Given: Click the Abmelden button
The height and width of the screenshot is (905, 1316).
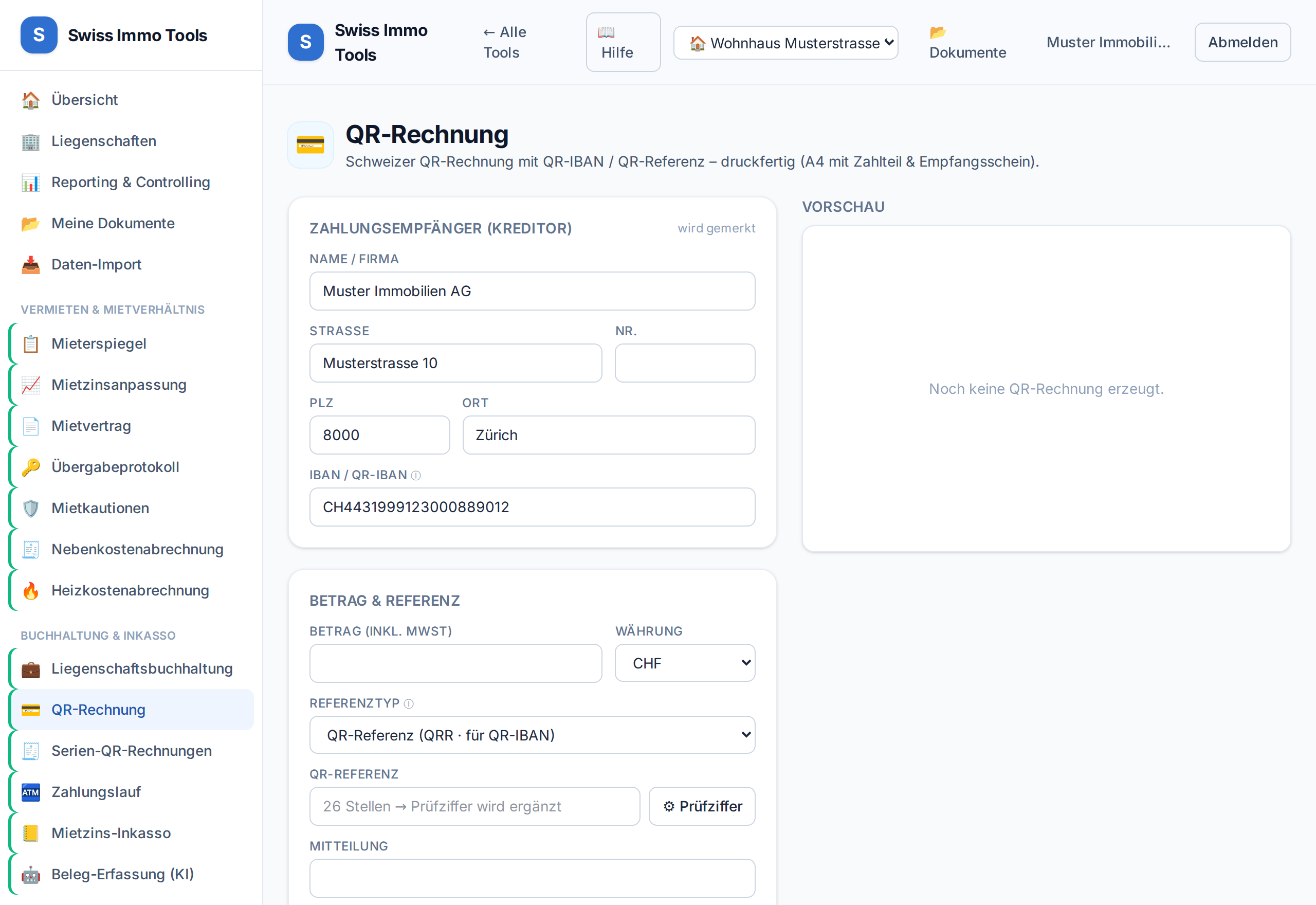Looking at the screenshot, I should pos(1242,42).
